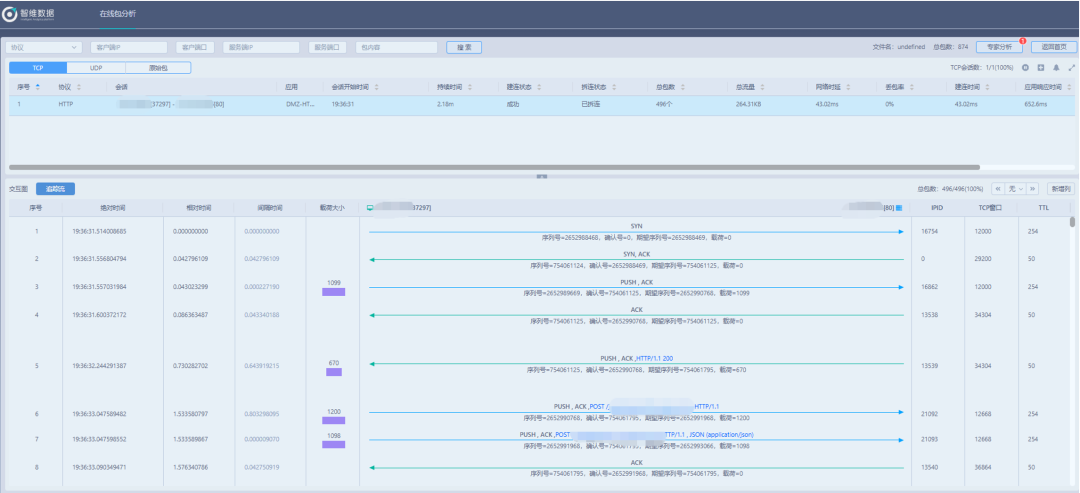Image resolution: width=1080 pixels, height=493 pixels.
Task: Open the 协议 filter dropdown
Action: (44, 48)
